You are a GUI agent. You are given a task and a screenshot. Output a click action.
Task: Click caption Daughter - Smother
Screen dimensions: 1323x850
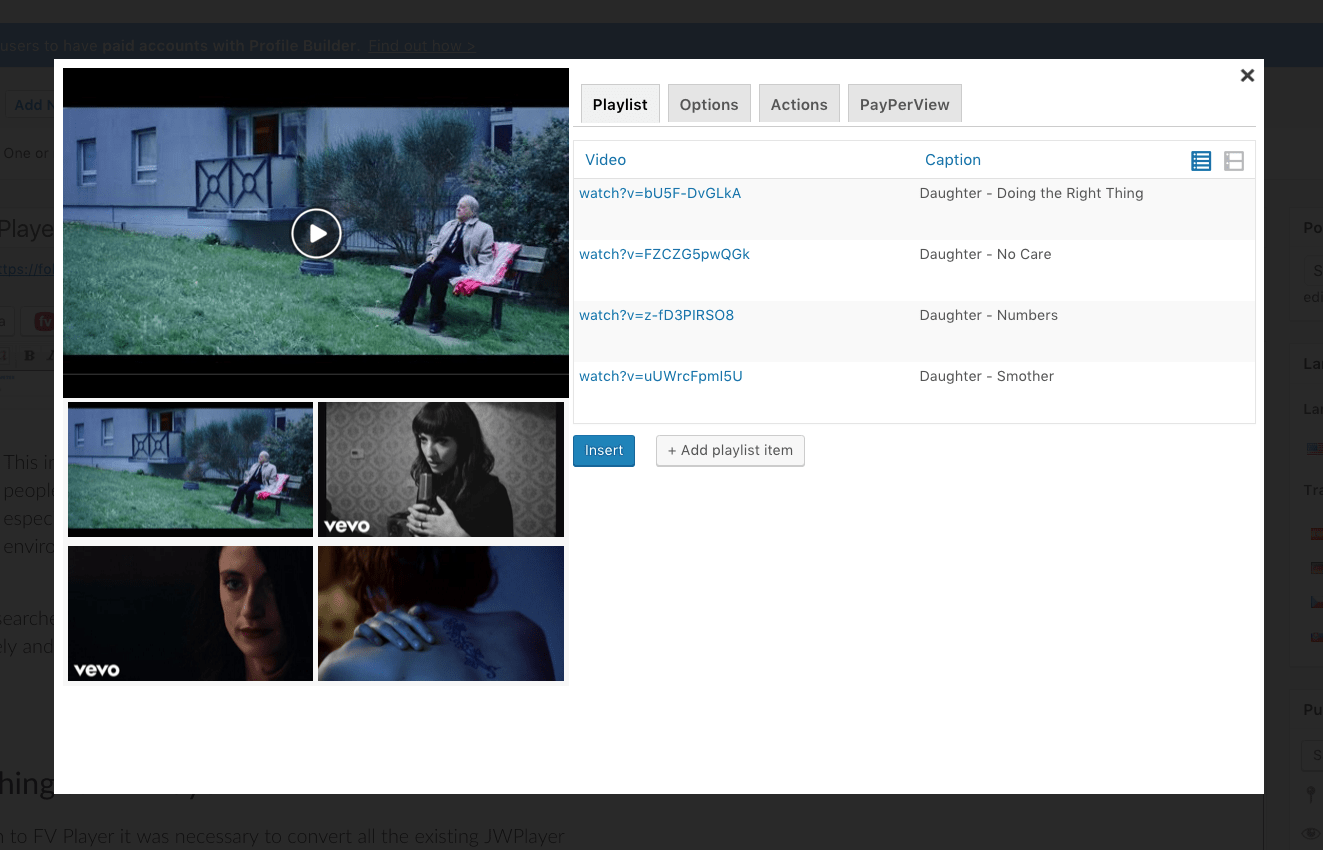986,376
